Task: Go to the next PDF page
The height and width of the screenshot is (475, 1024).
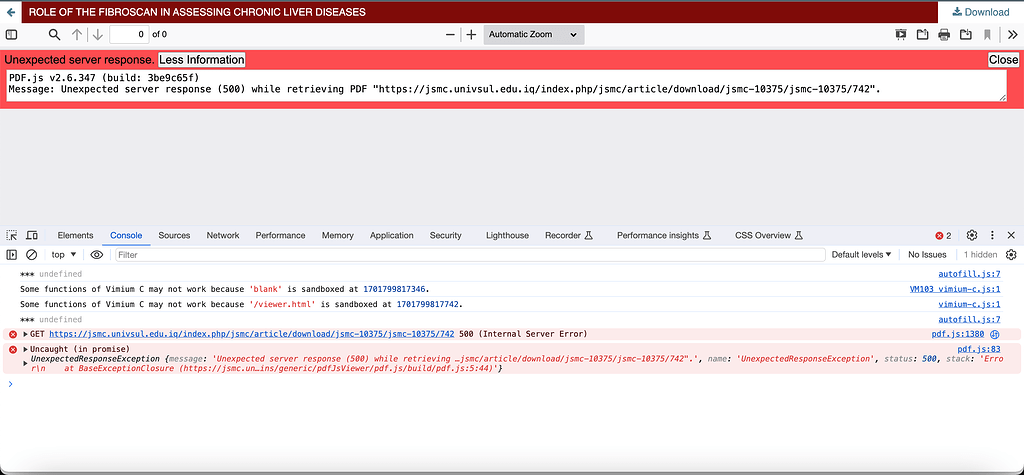Action: tap(97, 35)
